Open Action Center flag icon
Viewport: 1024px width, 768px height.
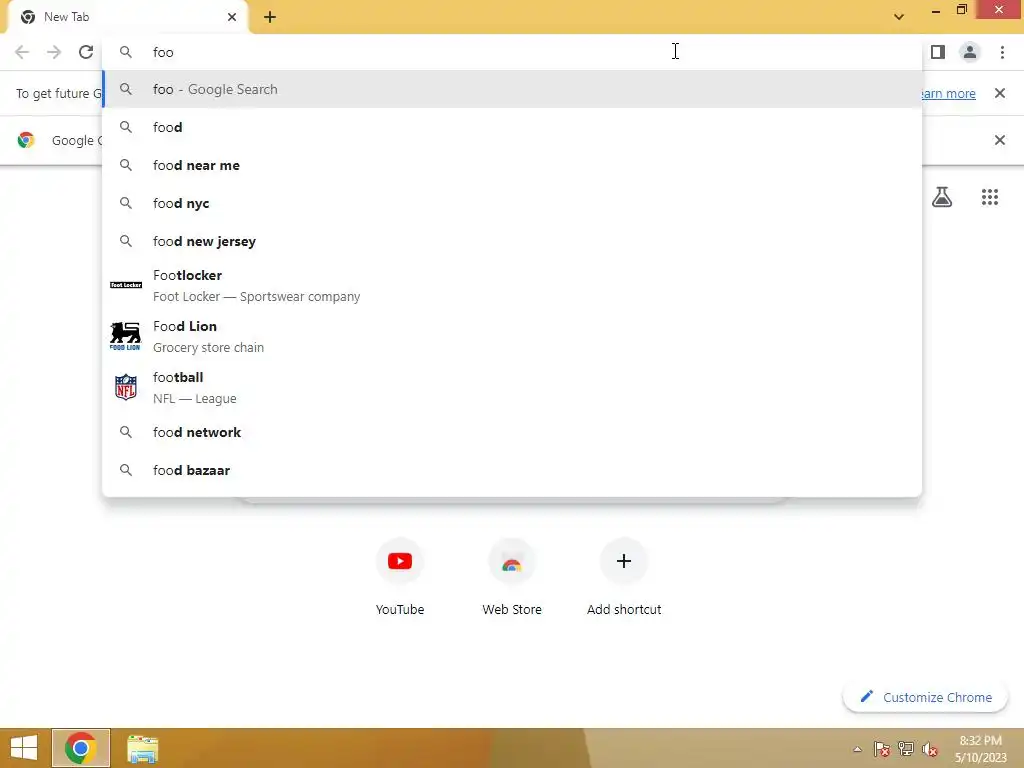(x=882, y=749)
